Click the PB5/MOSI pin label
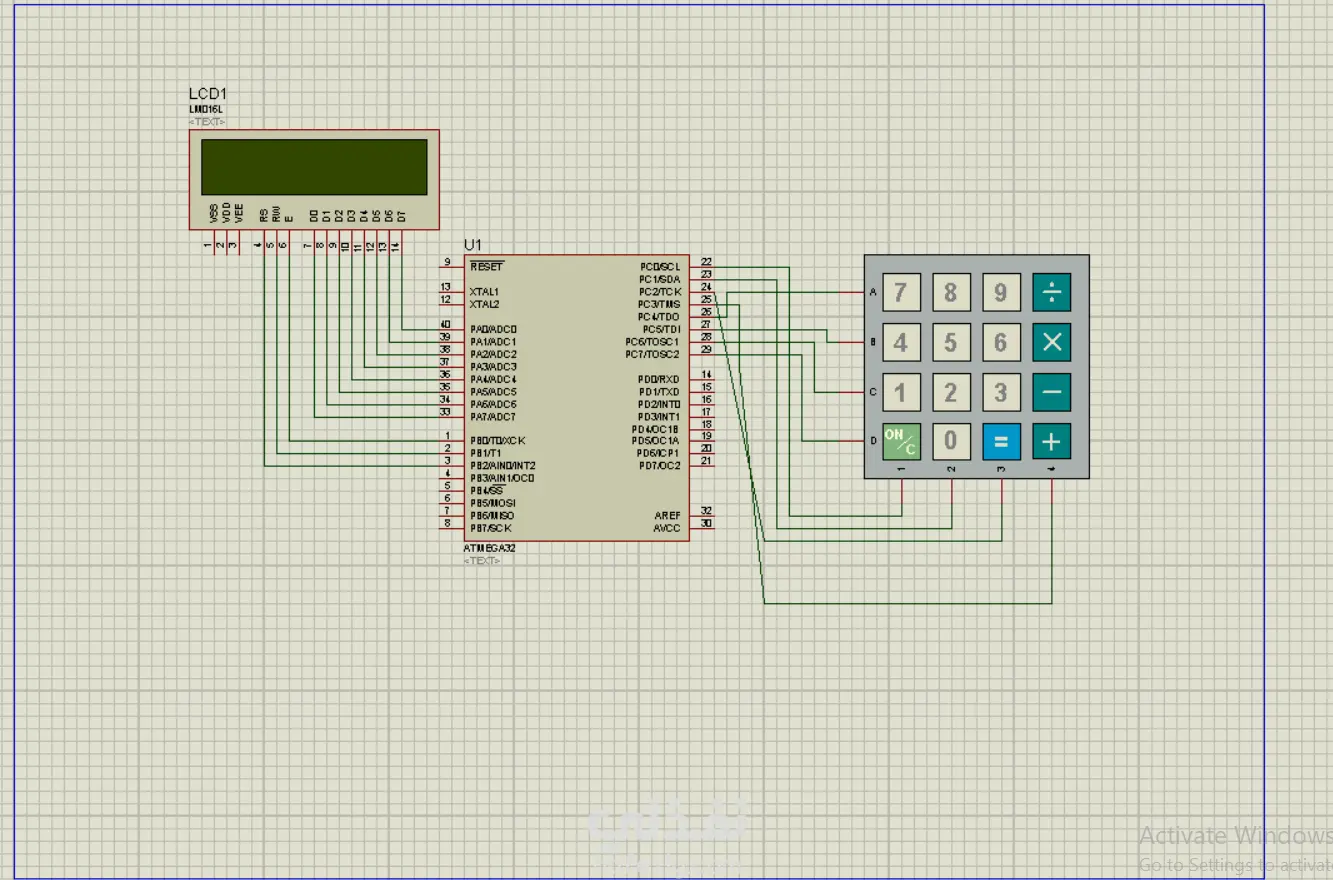Image resolution: width=1333 pixels, height=880 pixels. [x=492, y=503]
